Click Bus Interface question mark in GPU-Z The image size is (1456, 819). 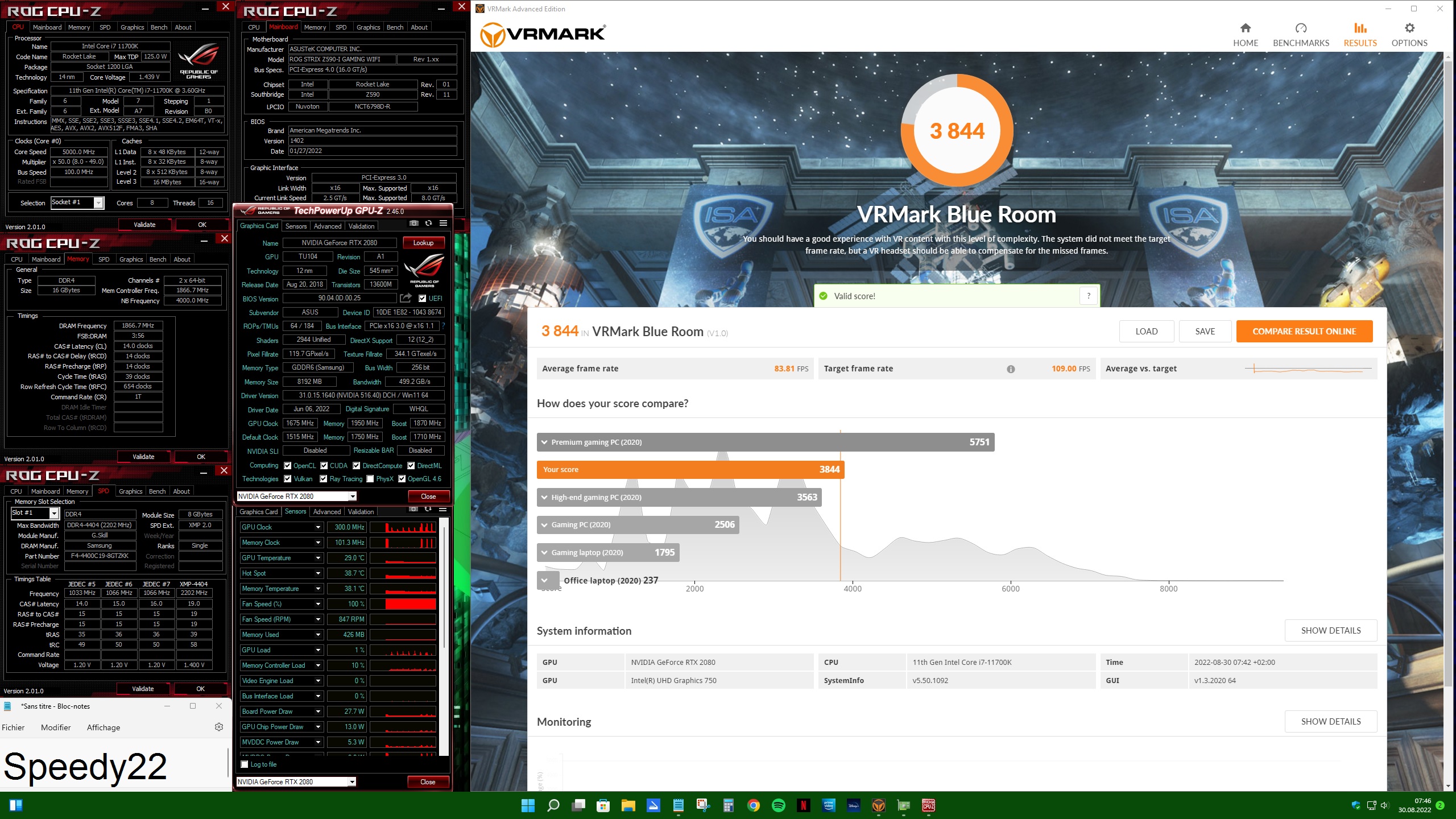coord(443,326)
